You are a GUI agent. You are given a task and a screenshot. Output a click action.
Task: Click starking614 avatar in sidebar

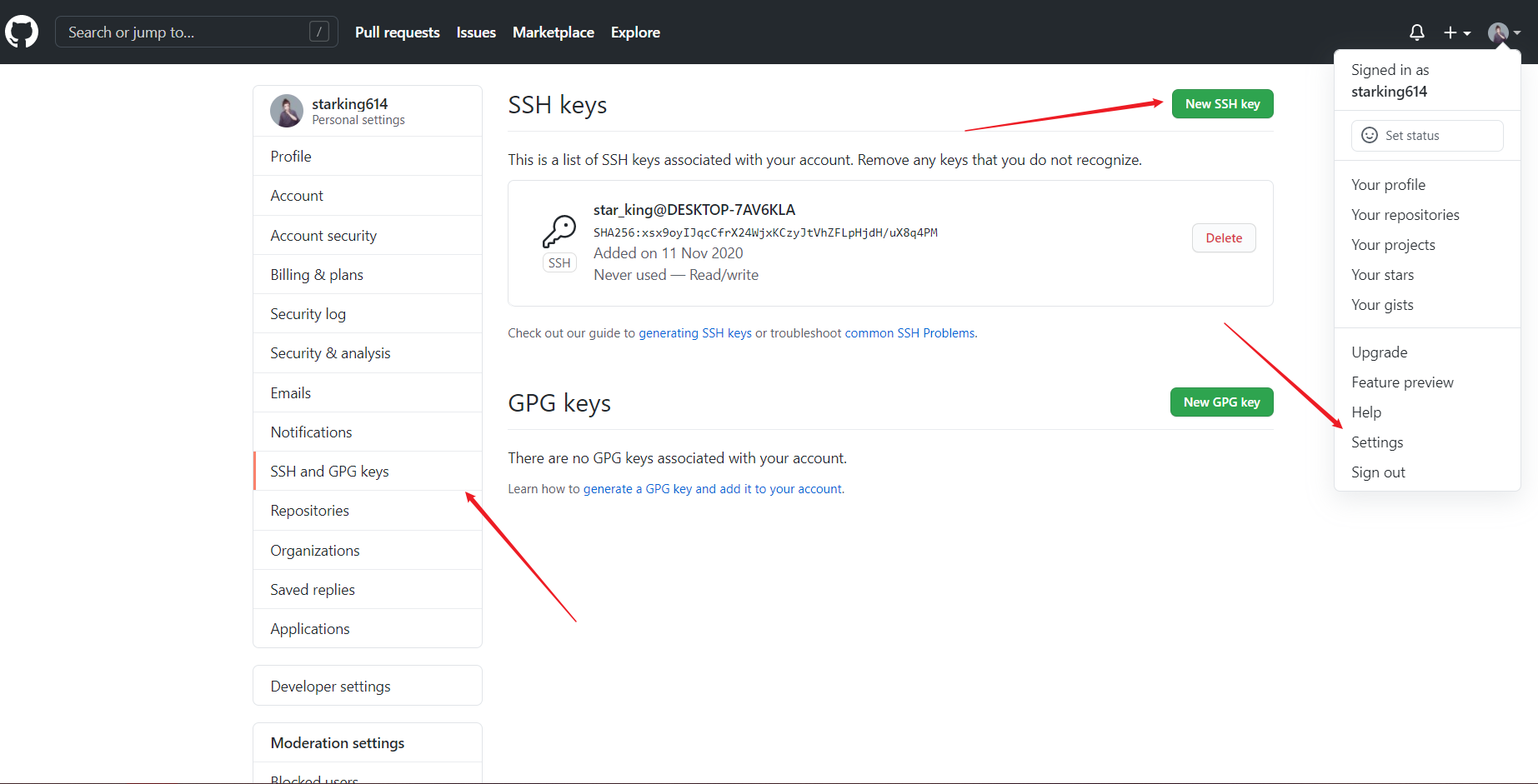[287, 111]
